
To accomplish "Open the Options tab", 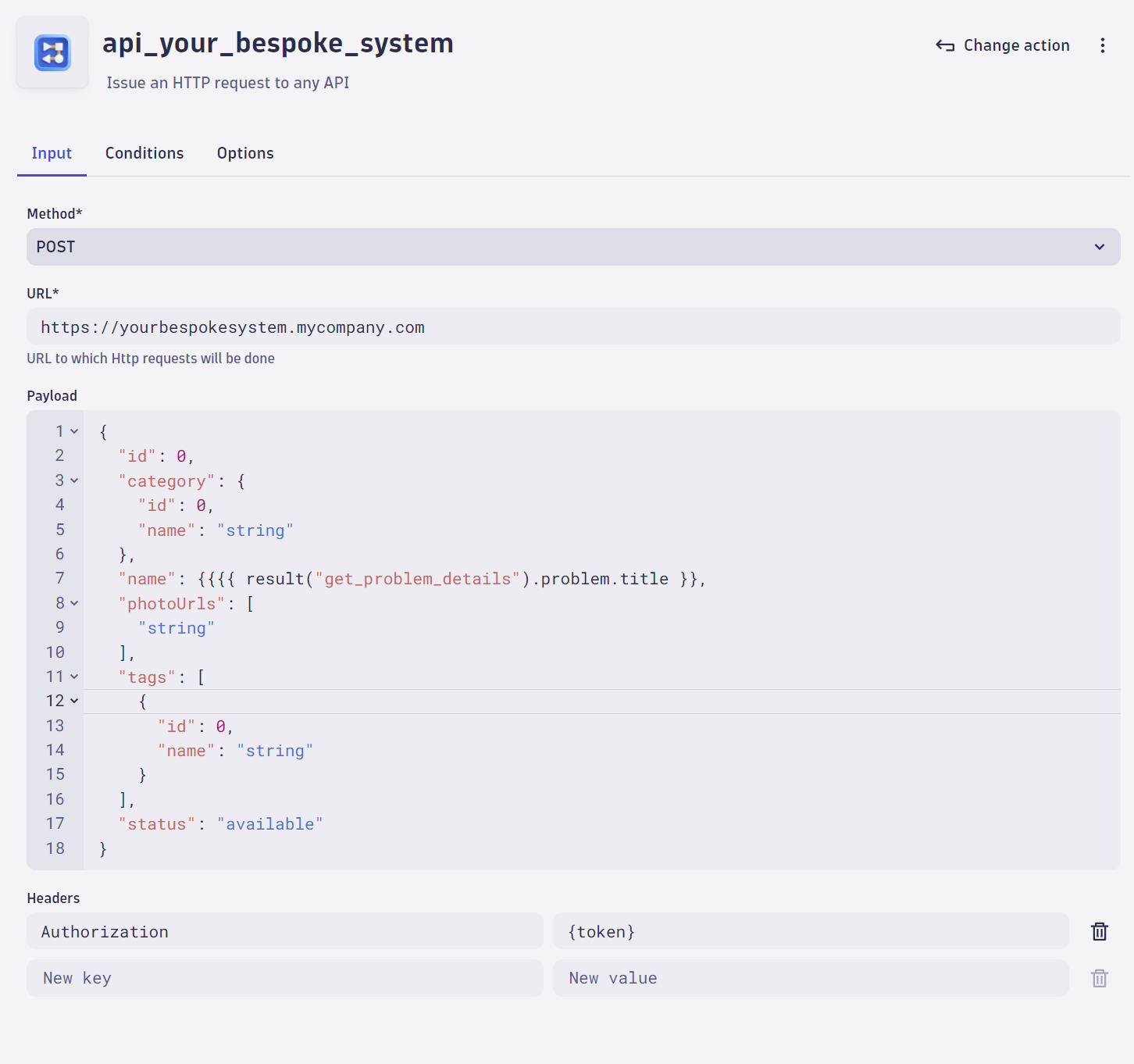I will [x=245, y=153].
